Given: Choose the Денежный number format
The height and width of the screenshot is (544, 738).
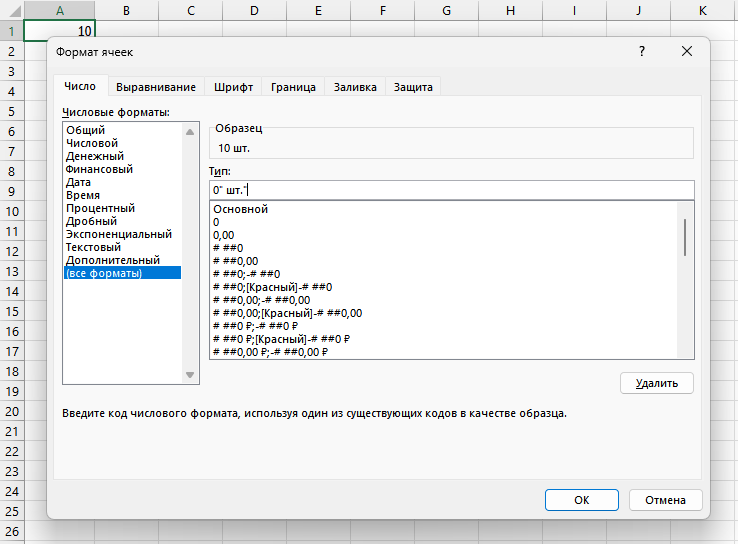Looking at the screenshot, I should tap(95, 156).
